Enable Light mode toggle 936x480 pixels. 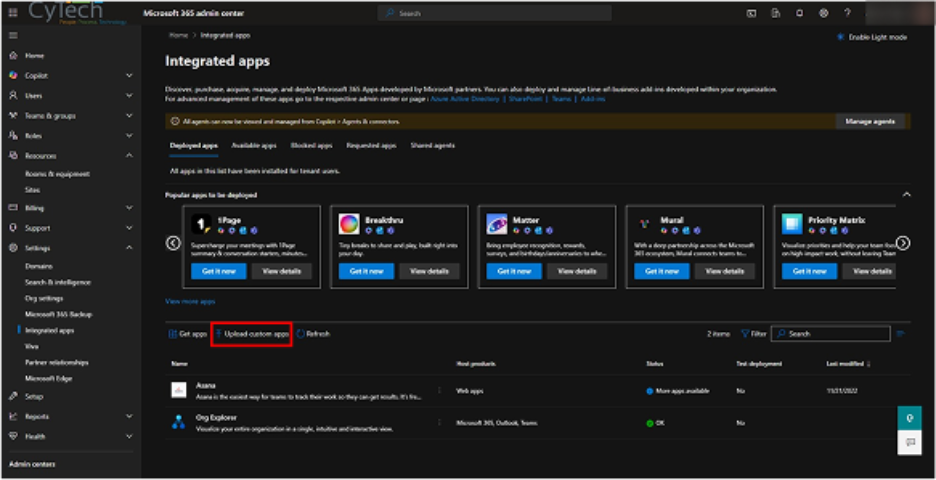point(873,37)
